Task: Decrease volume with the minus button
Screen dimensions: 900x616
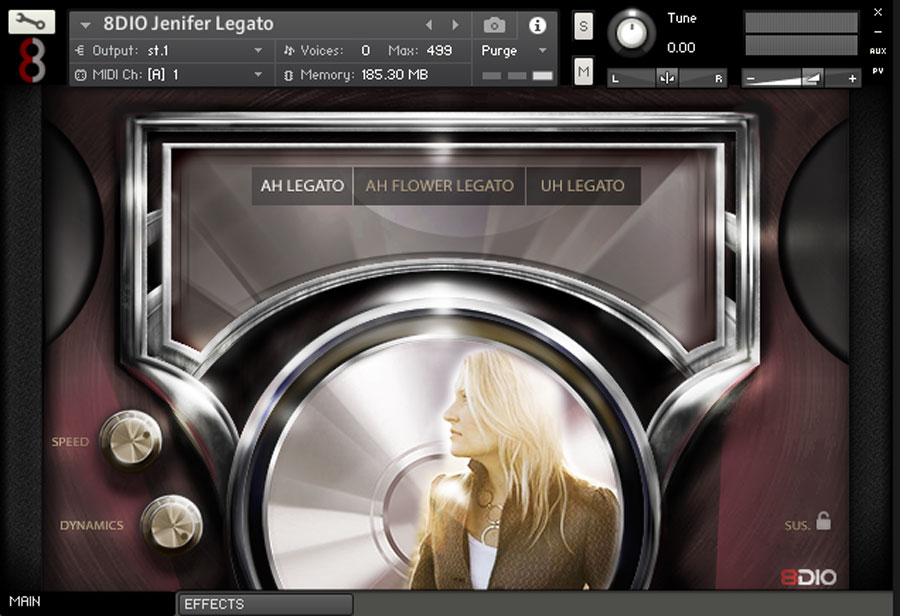Action: coord(751,79)
